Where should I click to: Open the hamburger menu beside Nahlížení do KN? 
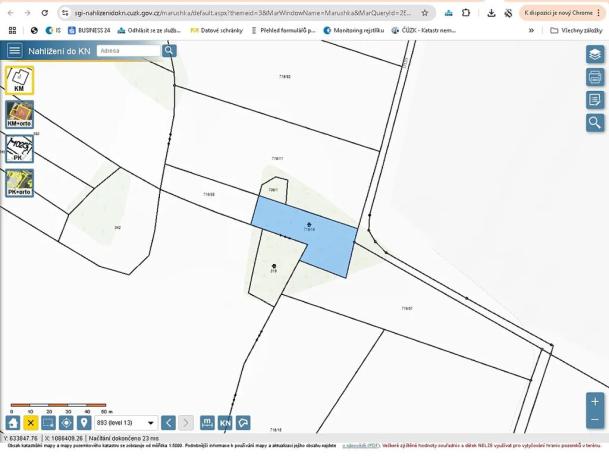tap(14, 50)
